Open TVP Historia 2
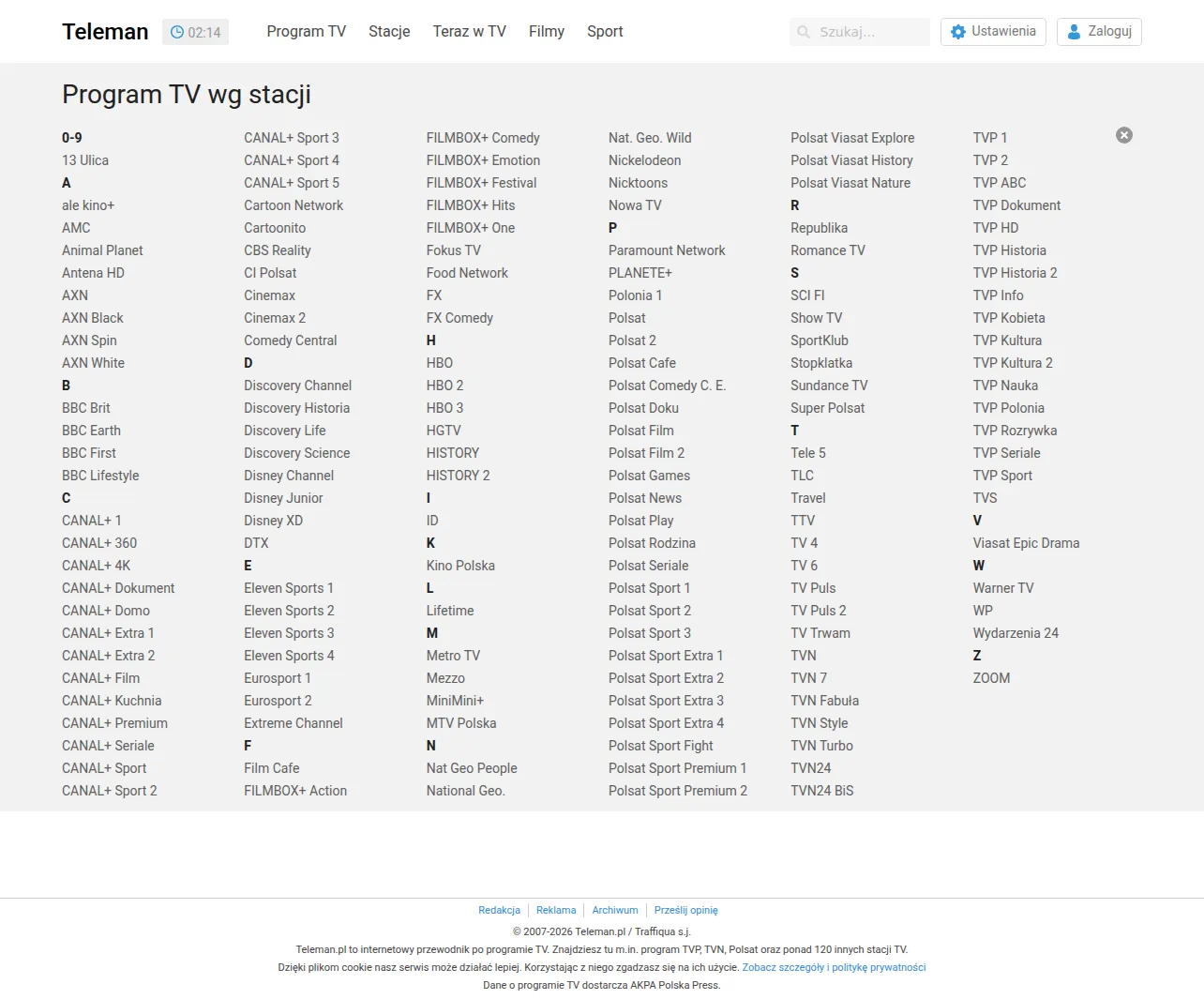 (1015, 273)
